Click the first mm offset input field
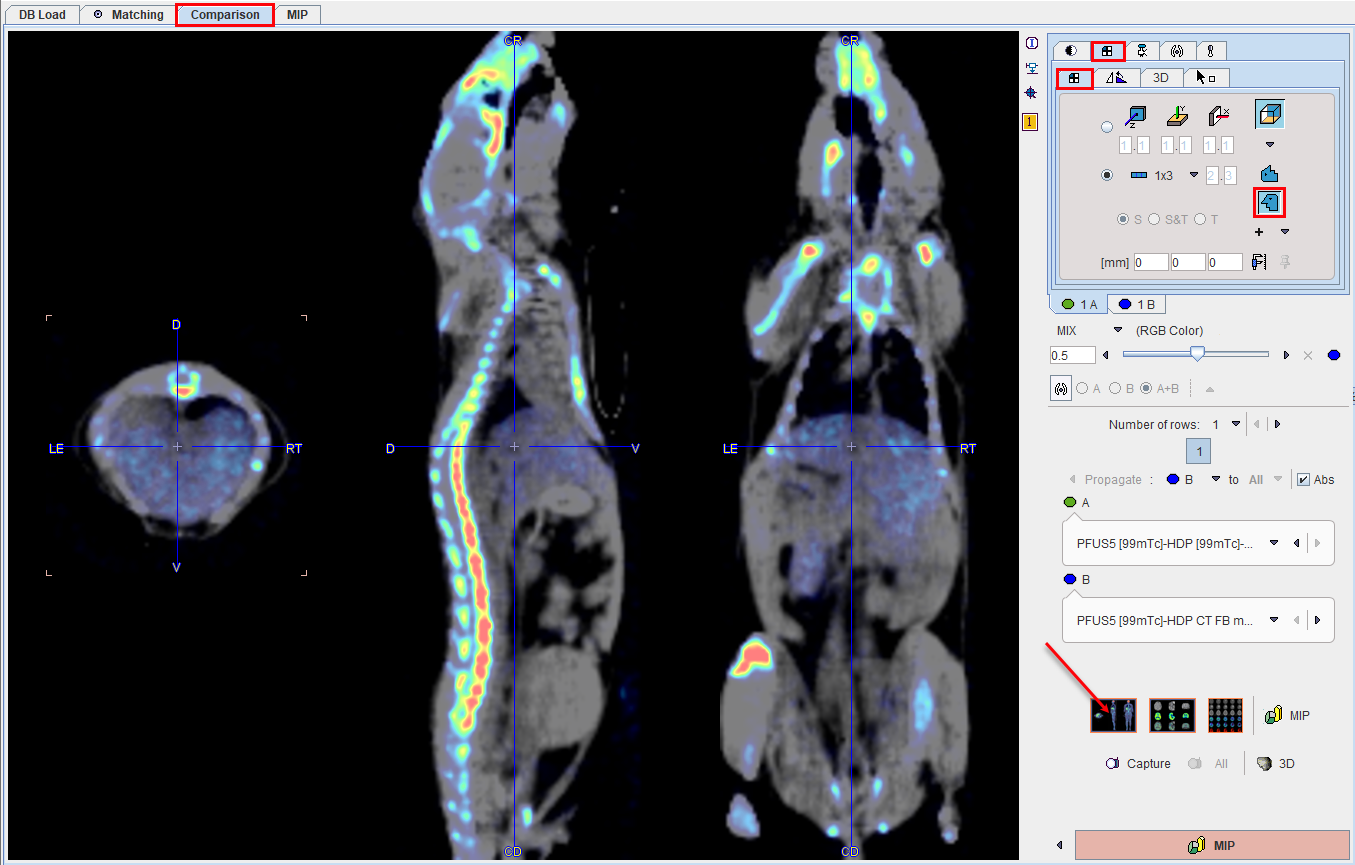Image resolution: width=1355 pixels, height=865 pixels. tap(1150, 262)
